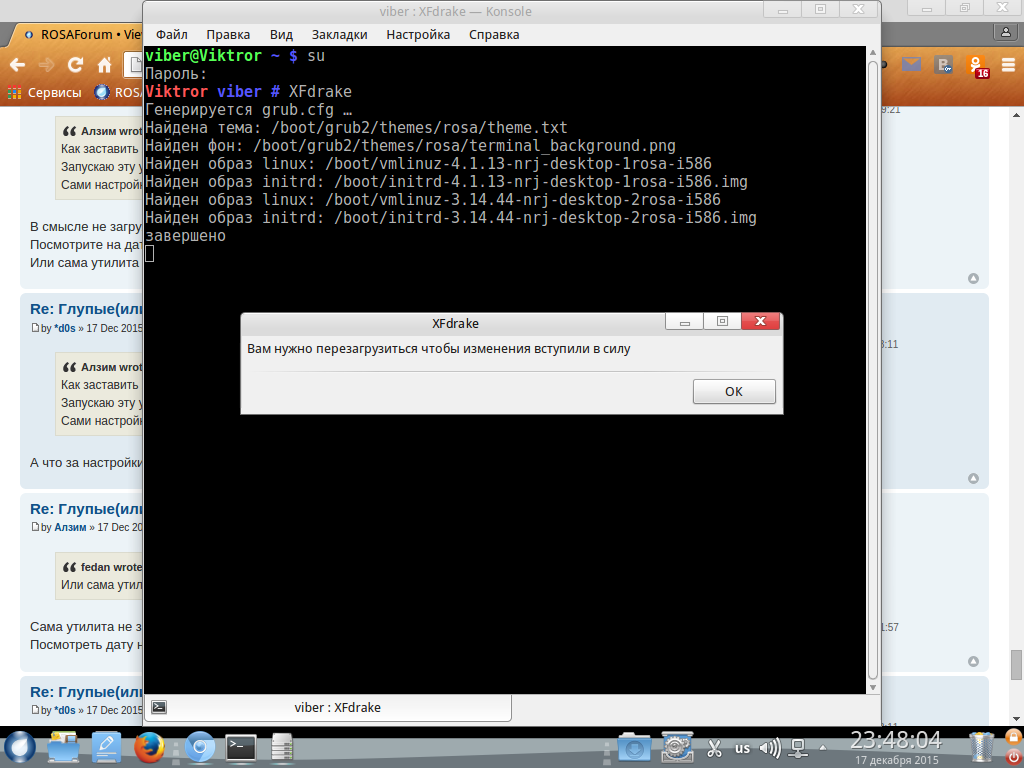The width and height of the screenshot is (1024, 768).
Task: Open the ROSA launcher start menu
Action: [x=20, y=748]
